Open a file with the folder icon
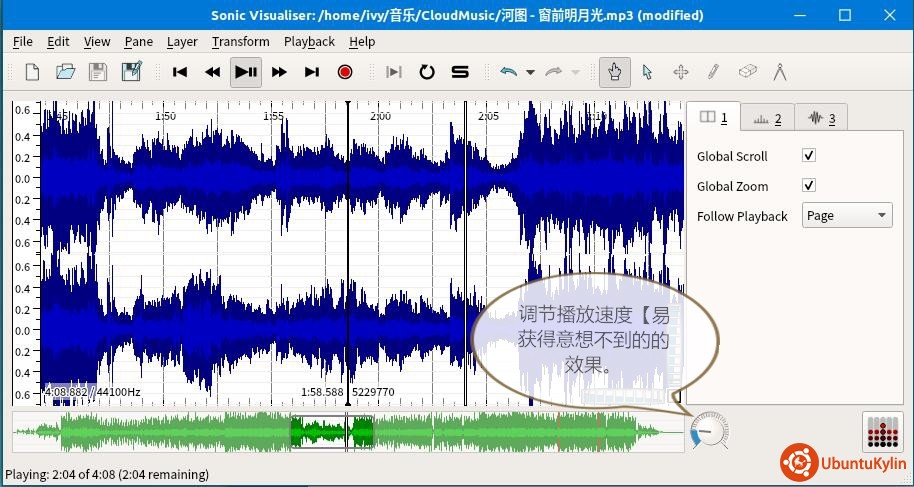The width and height of the screenshot is (914, 487). point(65,72)
